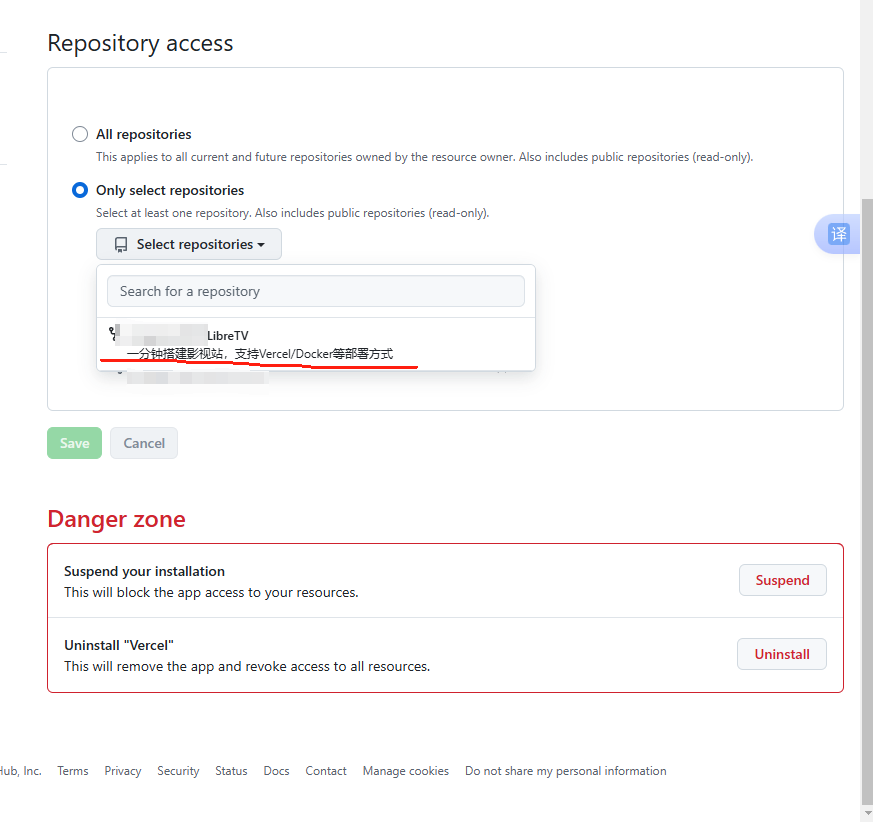Select the All repositories option

[80, 134]
